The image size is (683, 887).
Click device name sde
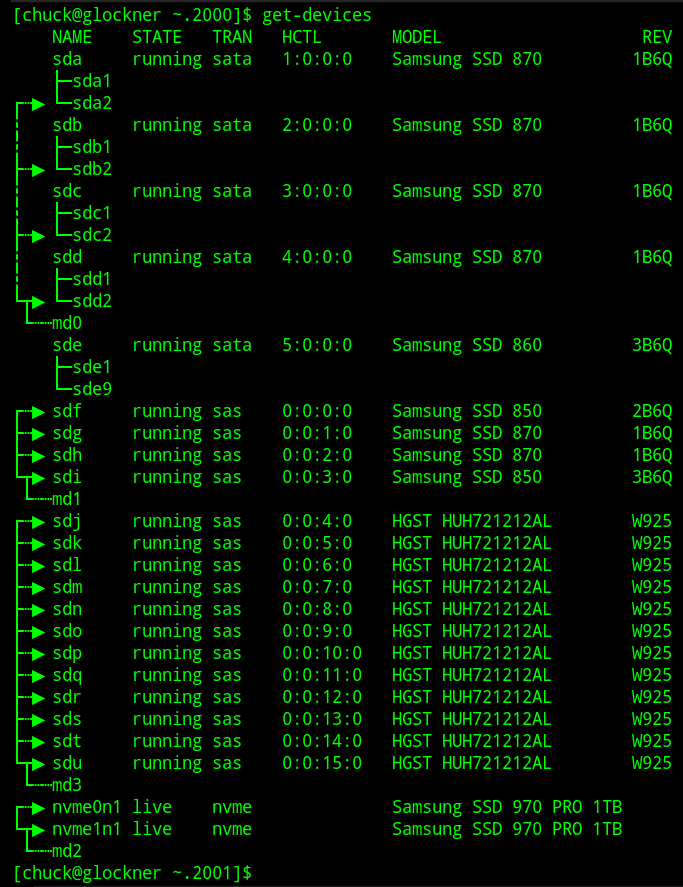(x=67, y=345)
